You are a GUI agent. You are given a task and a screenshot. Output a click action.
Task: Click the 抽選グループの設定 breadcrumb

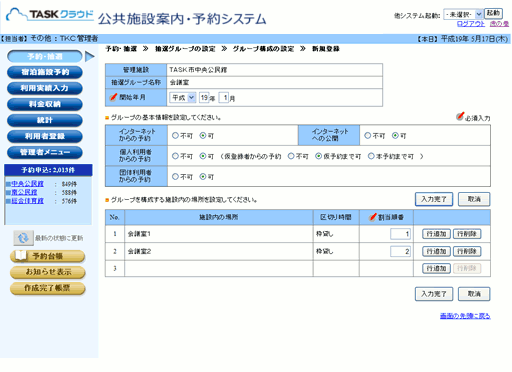point(185,49)
